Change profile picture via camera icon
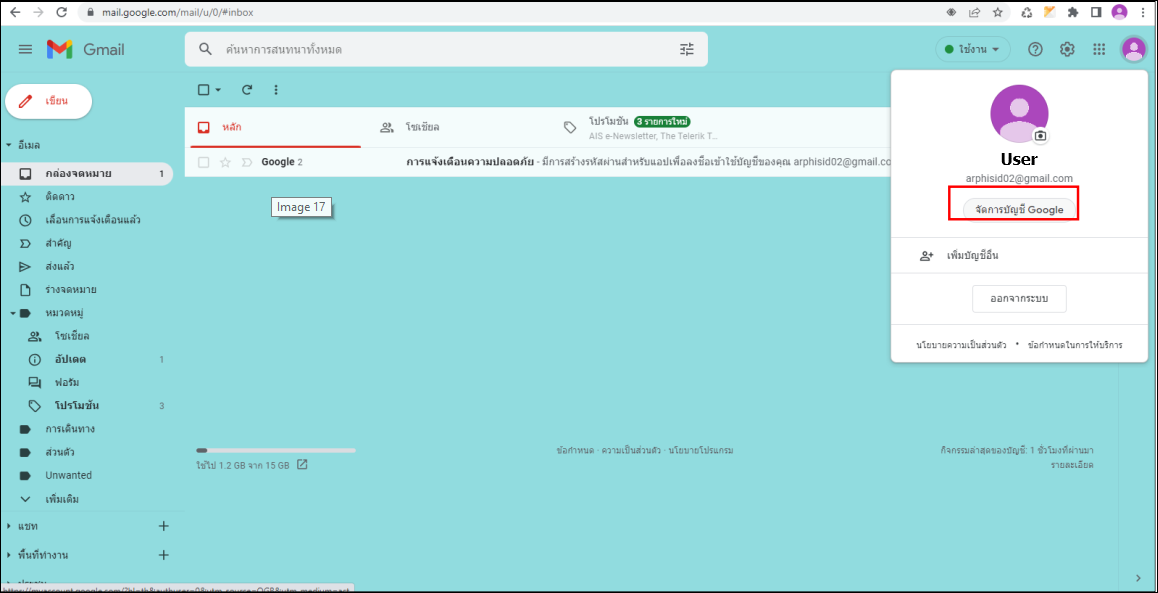Image resolution: width=1158 pixels, height=593 pixels. pos(1041,136)
